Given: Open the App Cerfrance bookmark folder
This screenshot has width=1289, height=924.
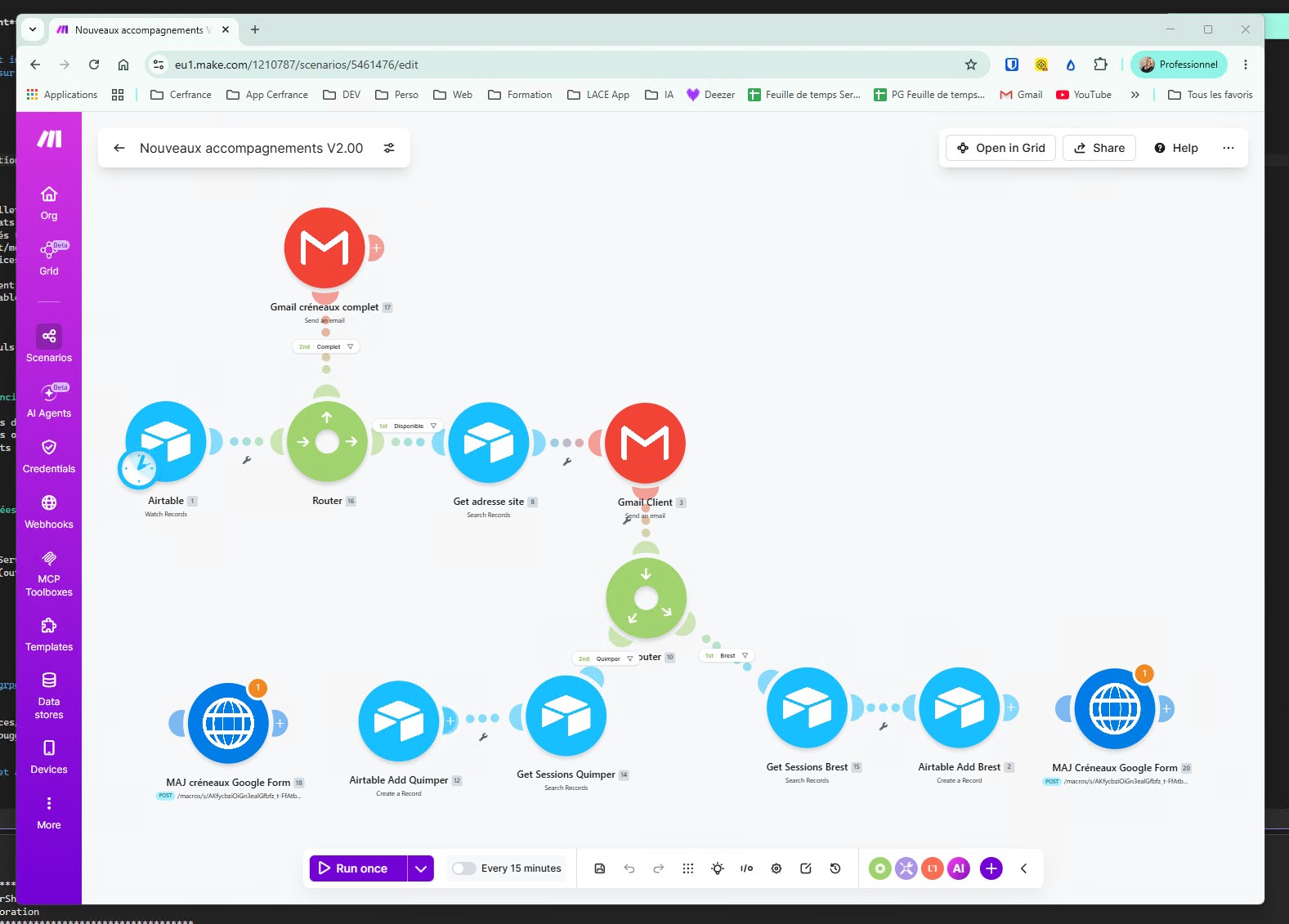Looking at the screenshot, I should pos(267,95).
